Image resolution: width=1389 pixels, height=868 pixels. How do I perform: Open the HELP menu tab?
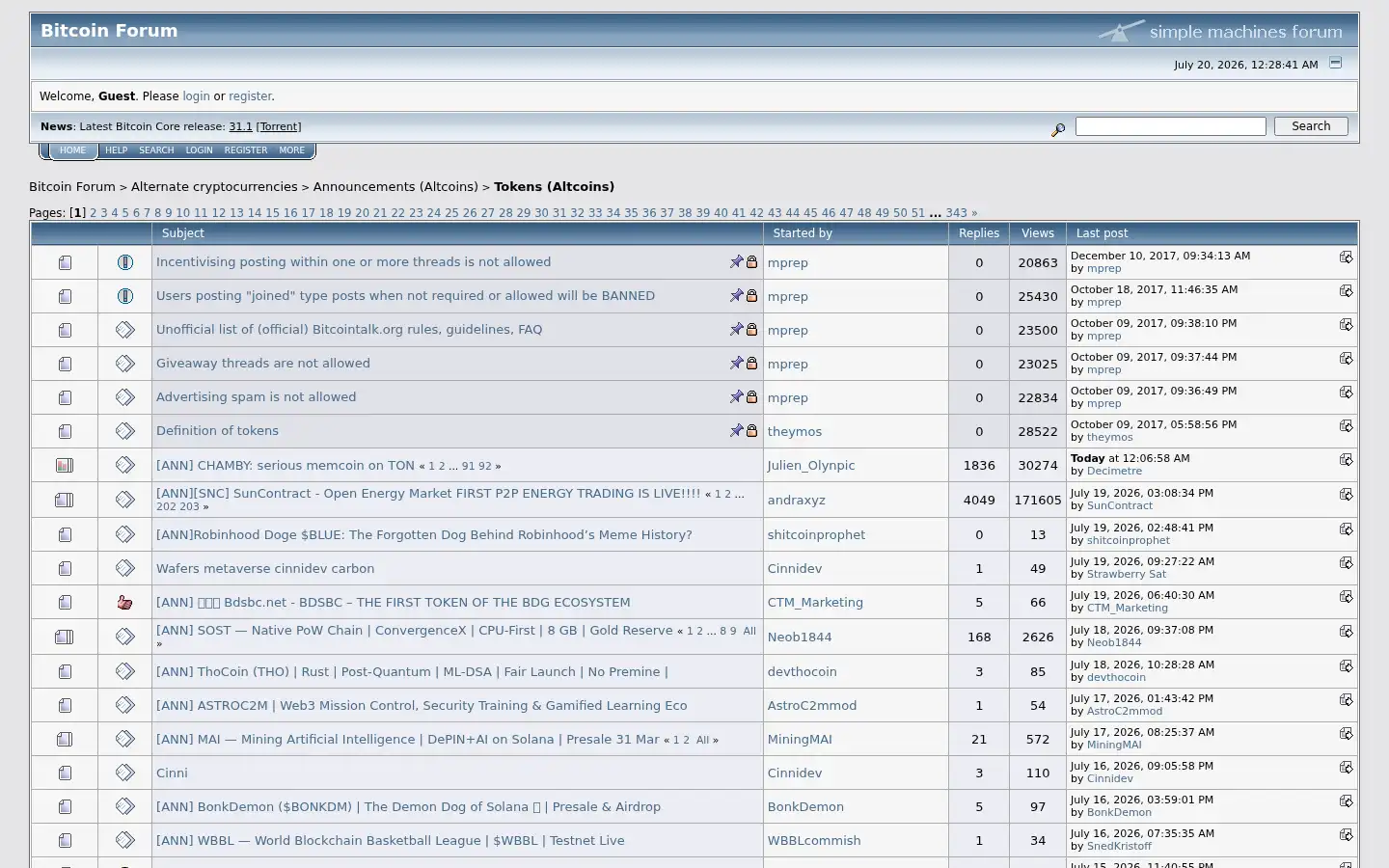point(116,150)
